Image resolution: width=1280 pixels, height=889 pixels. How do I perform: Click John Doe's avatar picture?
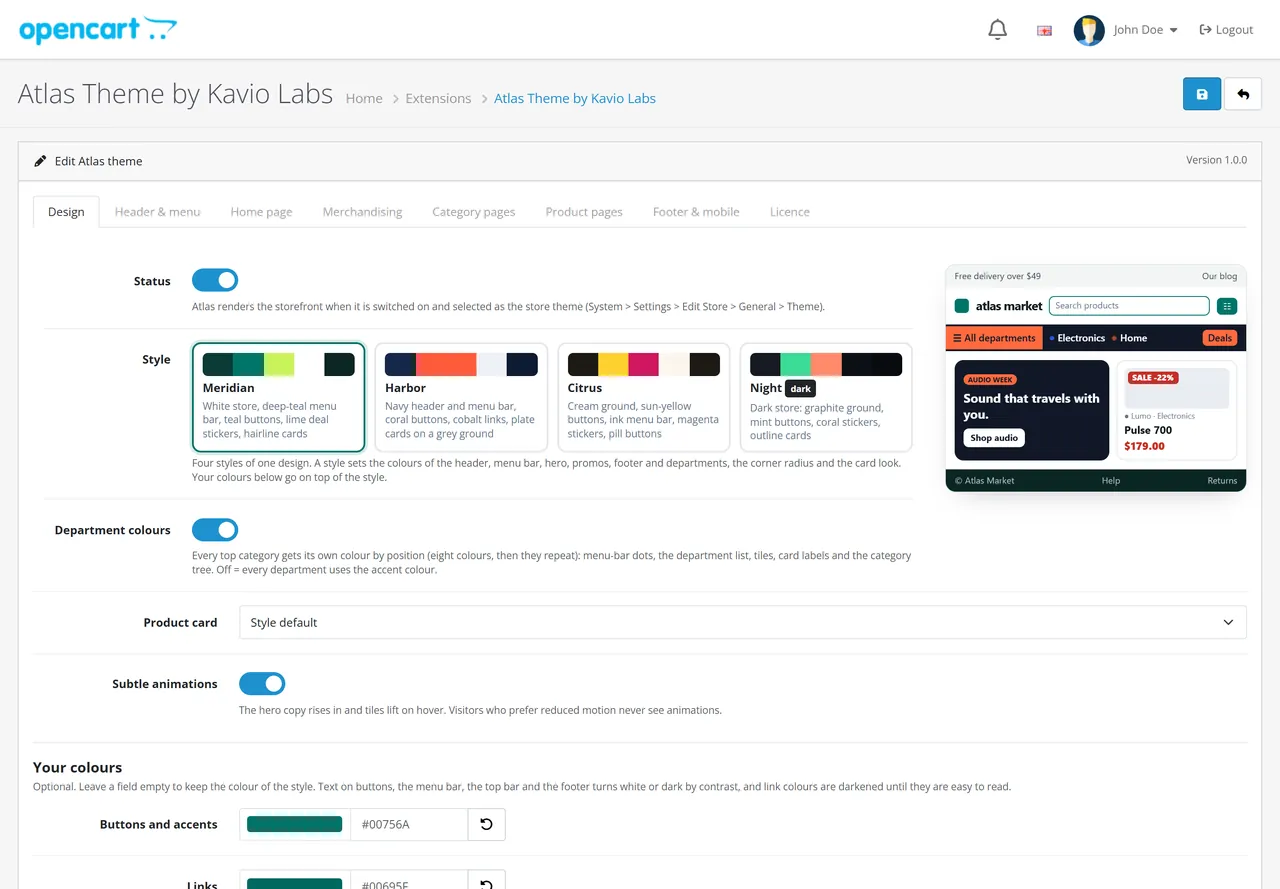1089,30
